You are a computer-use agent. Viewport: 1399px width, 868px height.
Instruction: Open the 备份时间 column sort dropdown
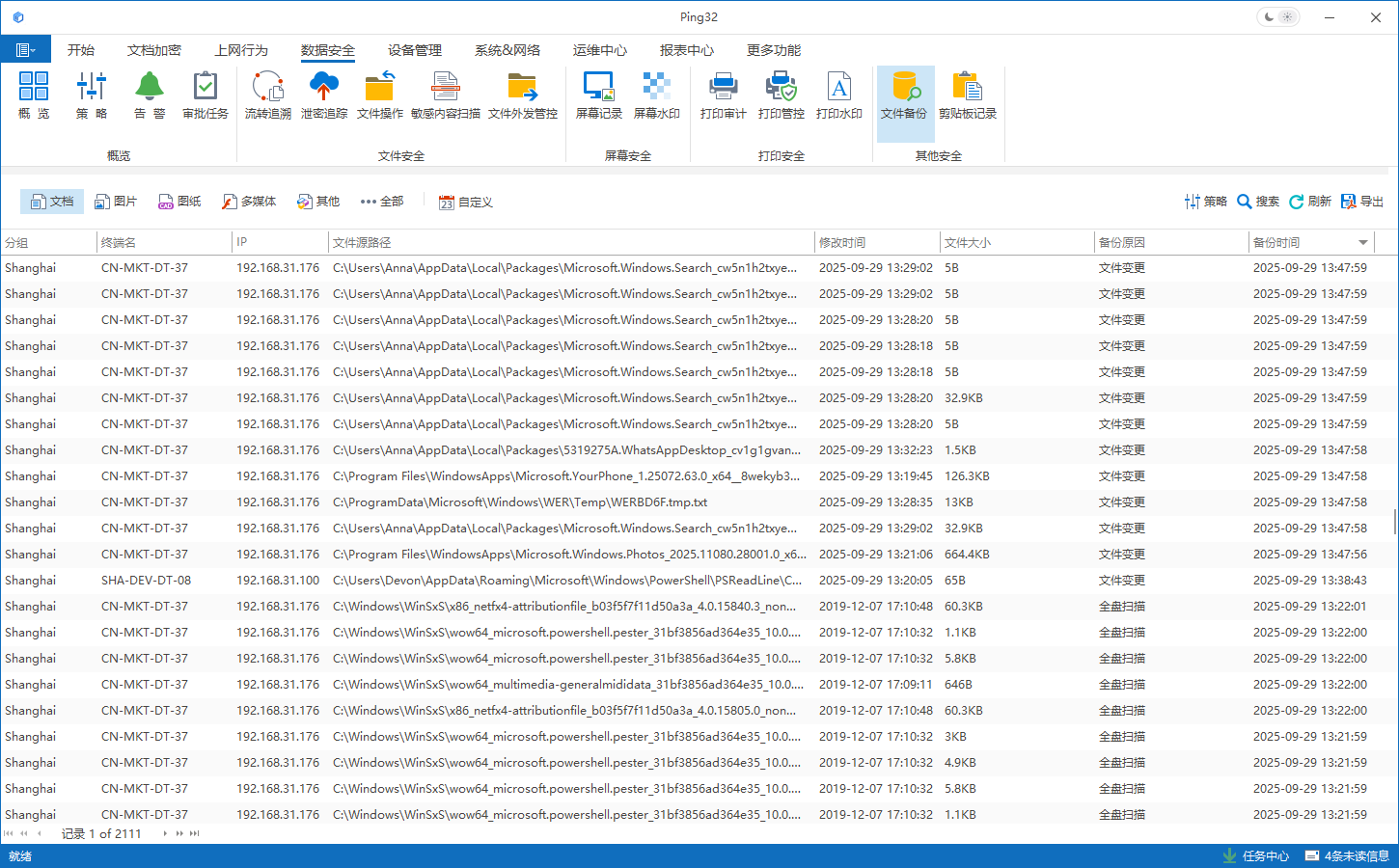[x=1362, y=242]
